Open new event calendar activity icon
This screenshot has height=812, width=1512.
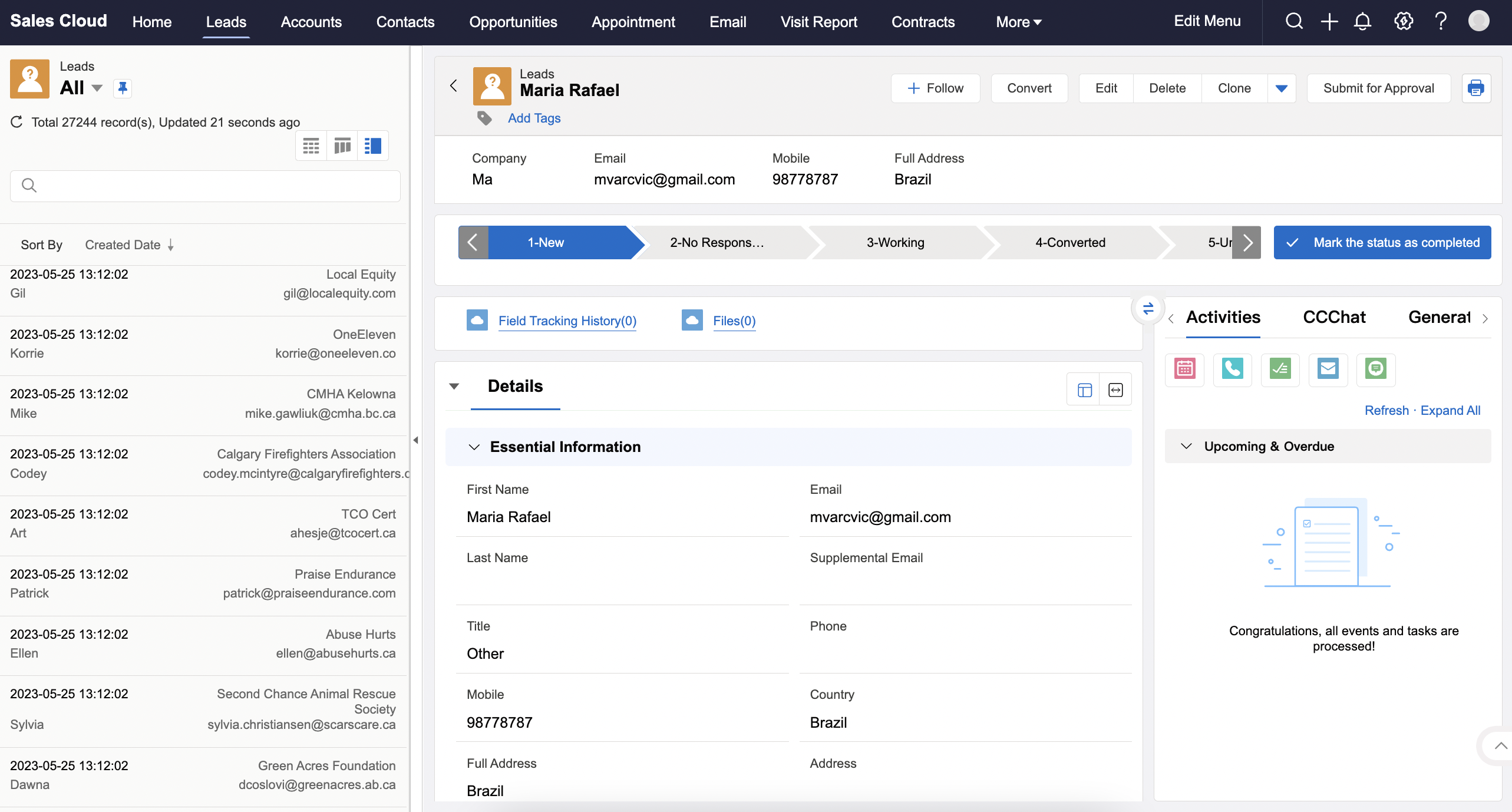(x=1184, y=369)
